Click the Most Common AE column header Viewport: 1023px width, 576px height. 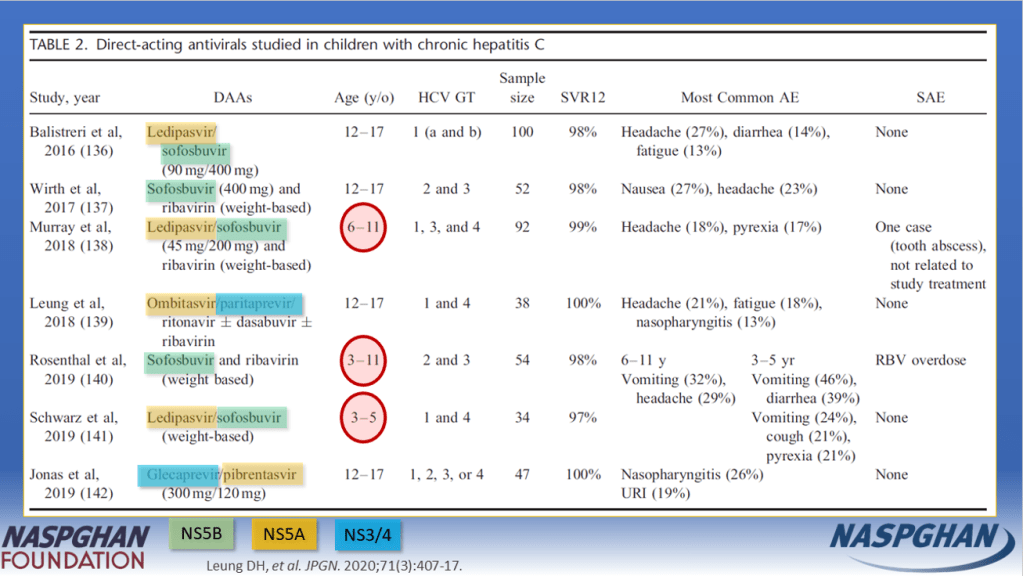pyautogui.click(x=739, y=98)
